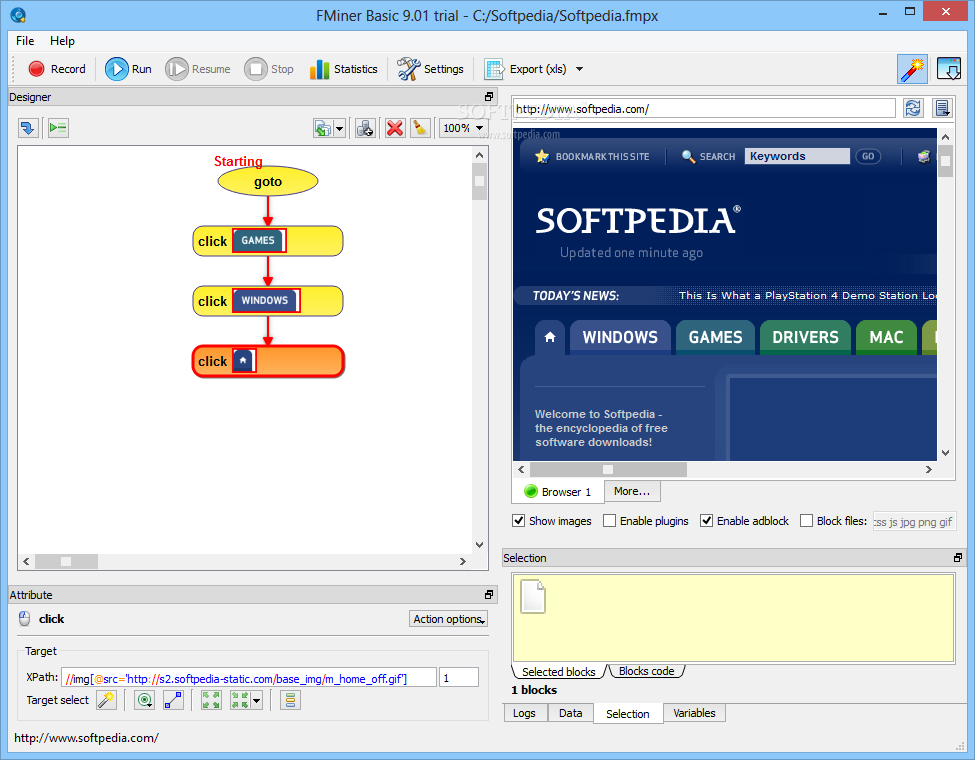The width and height of the screenshot is (975, 760).
Task: Undock the Attribute panel
Action: click(489, 595)
